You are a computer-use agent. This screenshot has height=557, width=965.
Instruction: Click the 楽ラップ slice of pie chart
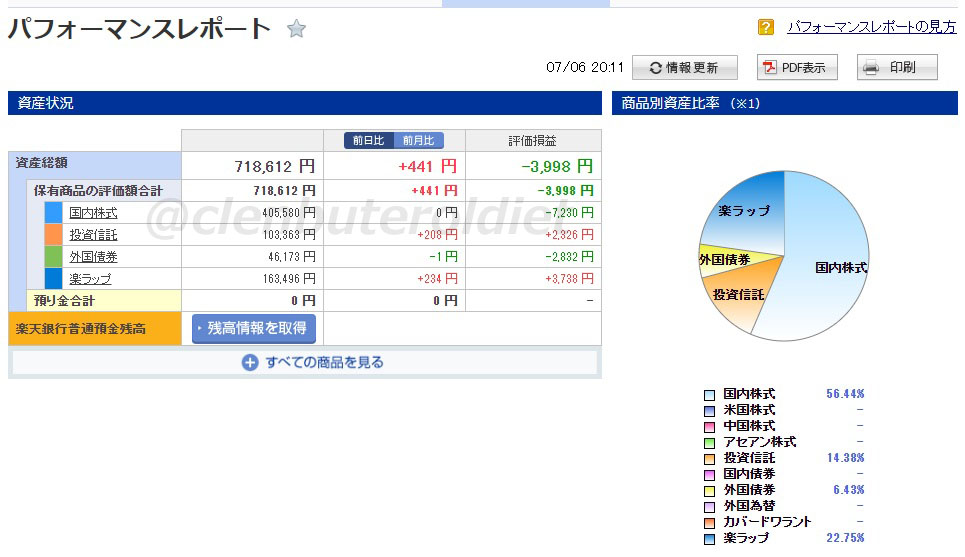coord(748,212)
